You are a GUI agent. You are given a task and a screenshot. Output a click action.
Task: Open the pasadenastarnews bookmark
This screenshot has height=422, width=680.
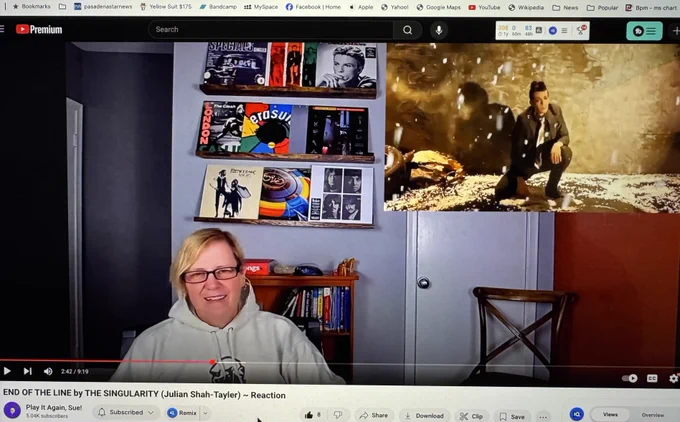tap(103, 7)
